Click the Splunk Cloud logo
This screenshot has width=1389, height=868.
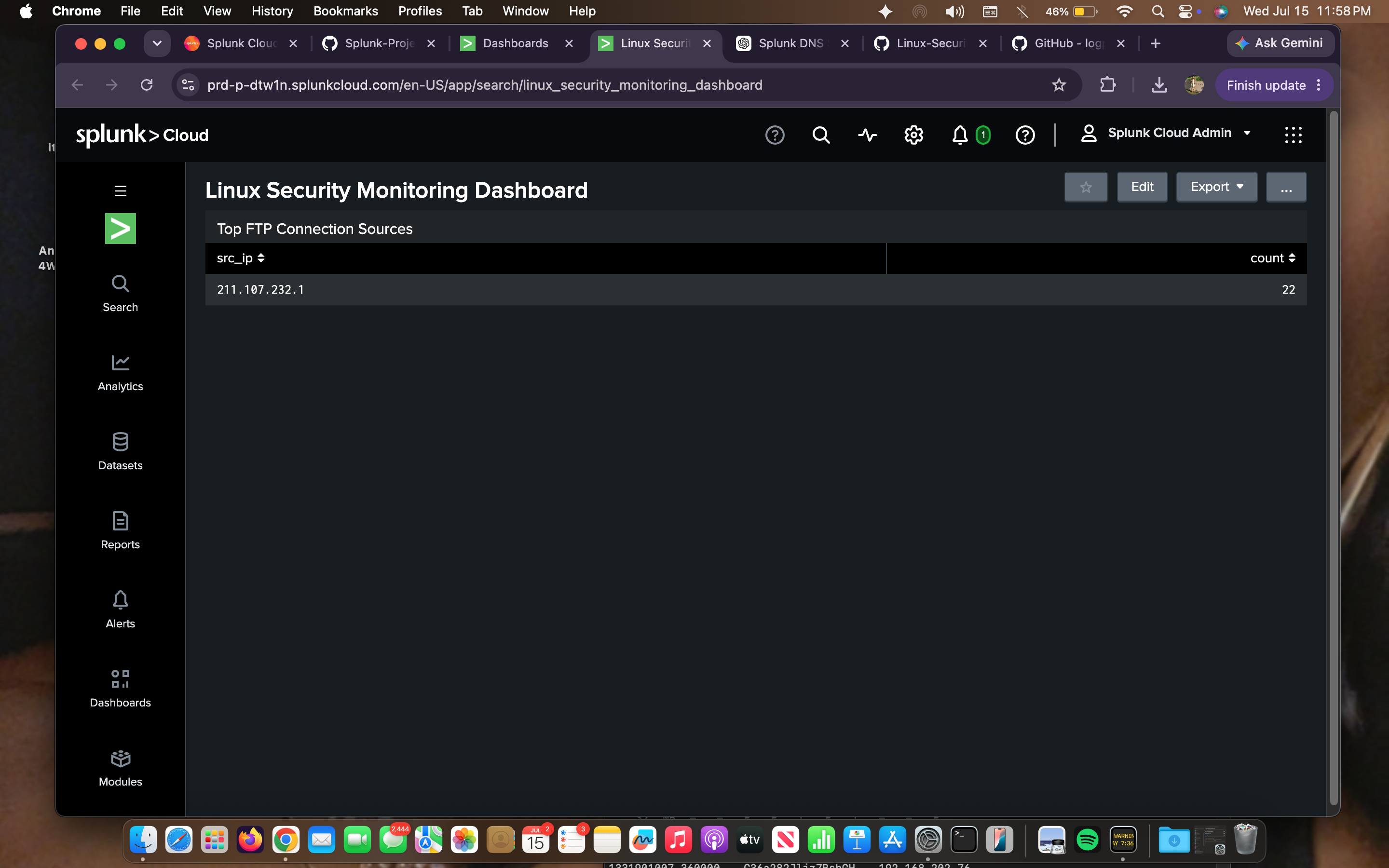[x=142, y=135]
